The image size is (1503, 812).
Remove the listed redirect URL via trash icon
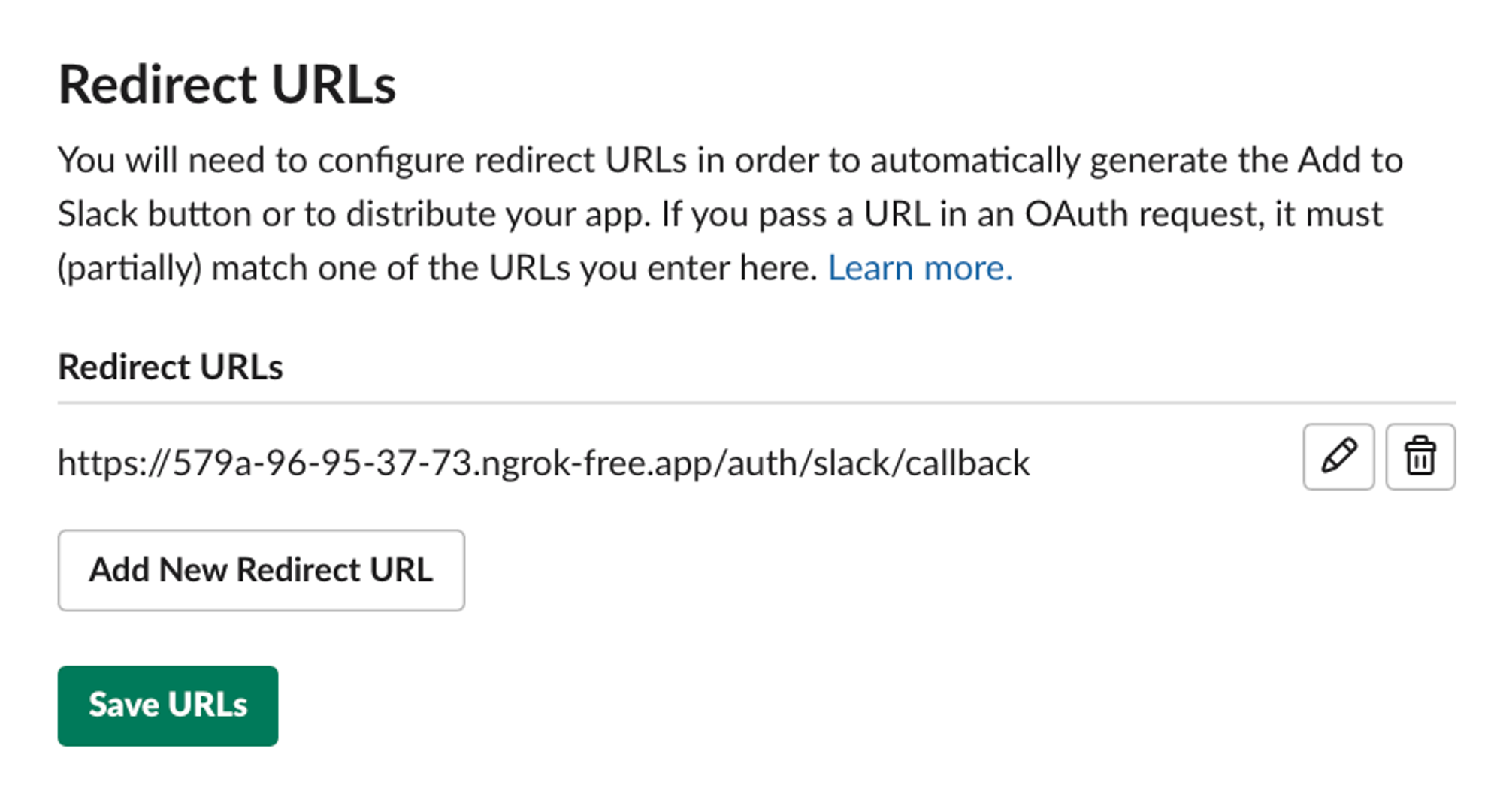coord(1420,457)
